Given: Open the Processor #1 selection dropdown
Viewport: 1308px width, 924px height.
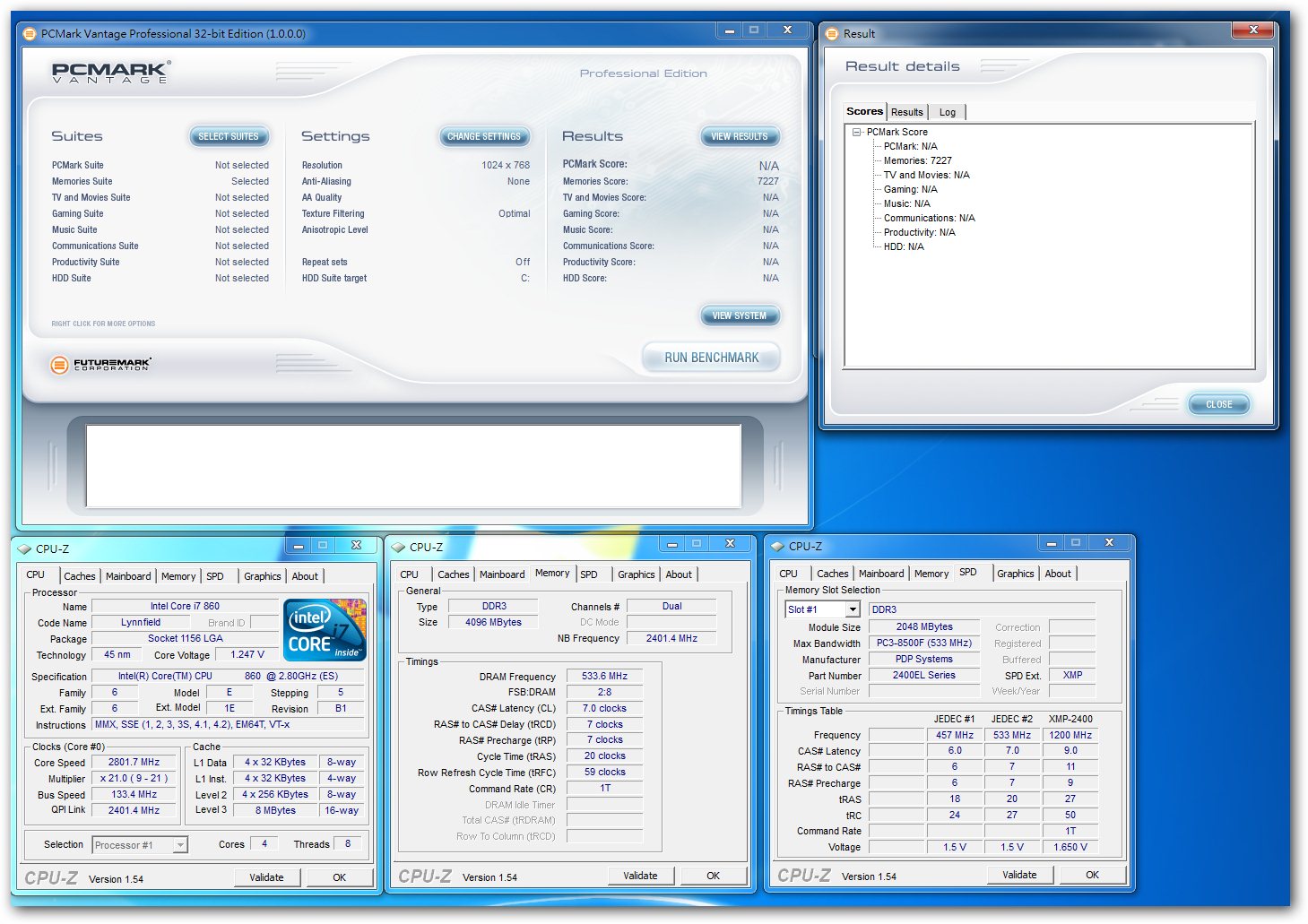Looking at the screenshot, I should (180, 845).
